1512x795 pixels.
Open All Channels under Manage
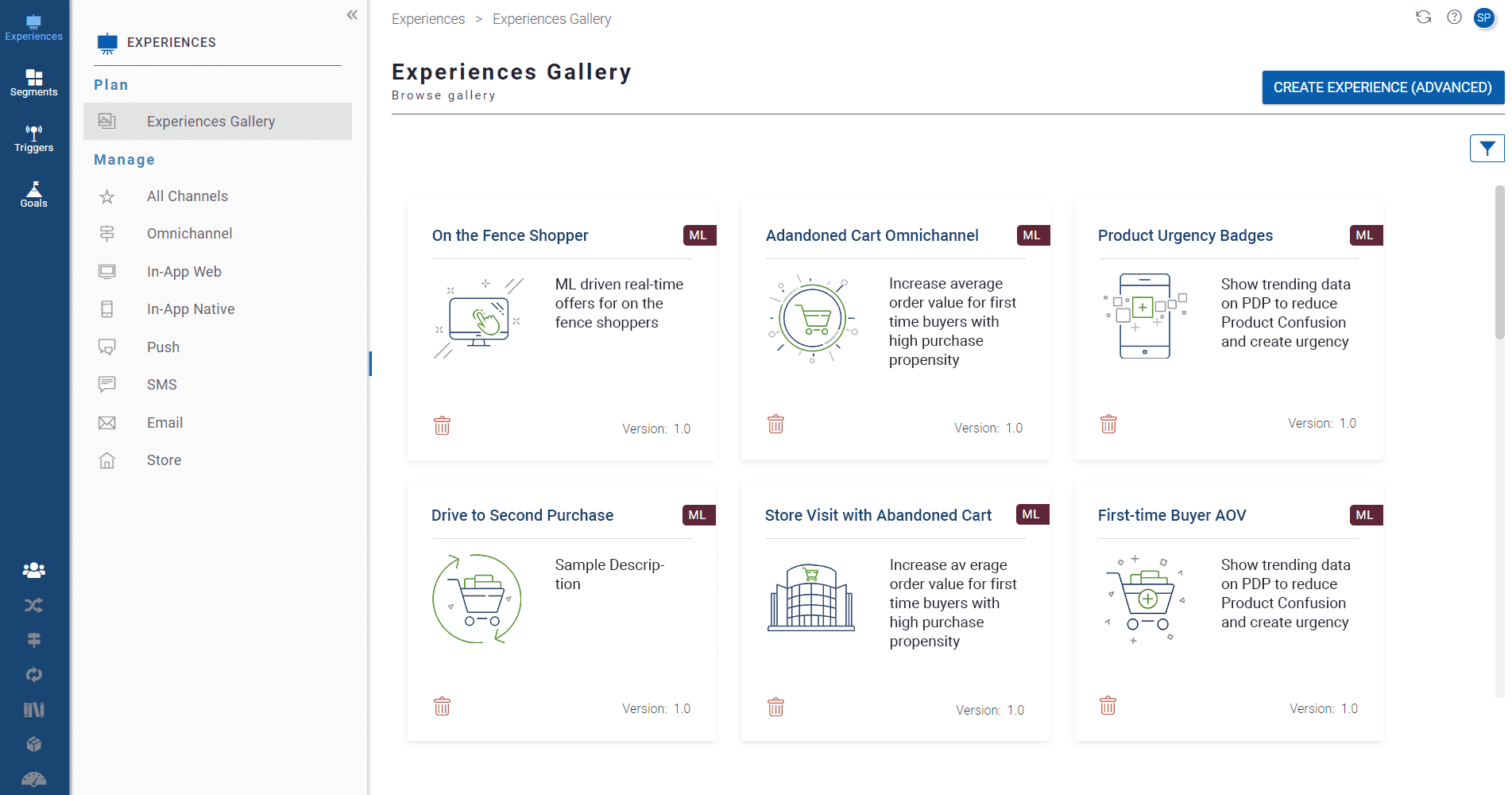[x=187, y=196]
